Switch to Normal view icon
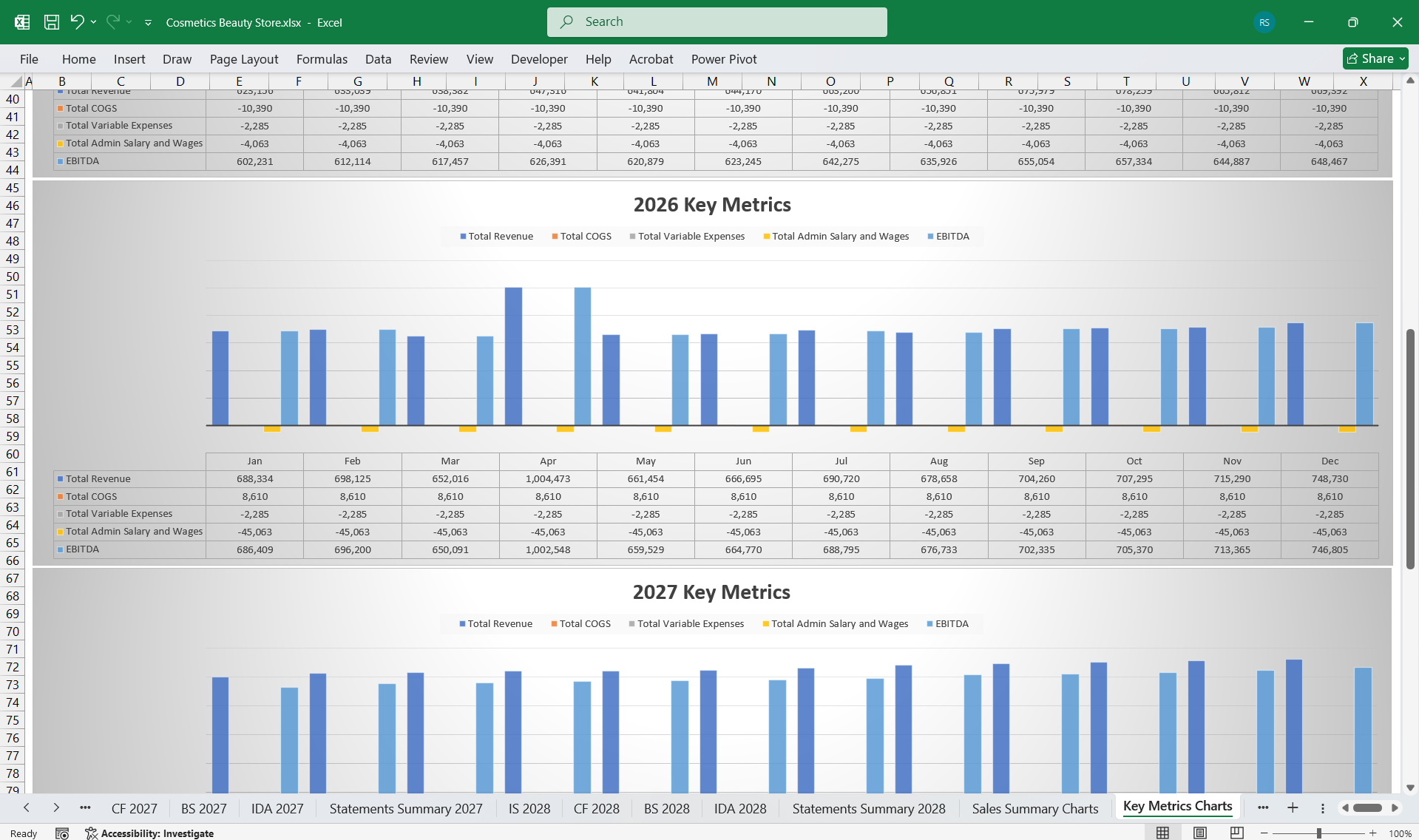1419x840 pixels. tap(1162, 833)
